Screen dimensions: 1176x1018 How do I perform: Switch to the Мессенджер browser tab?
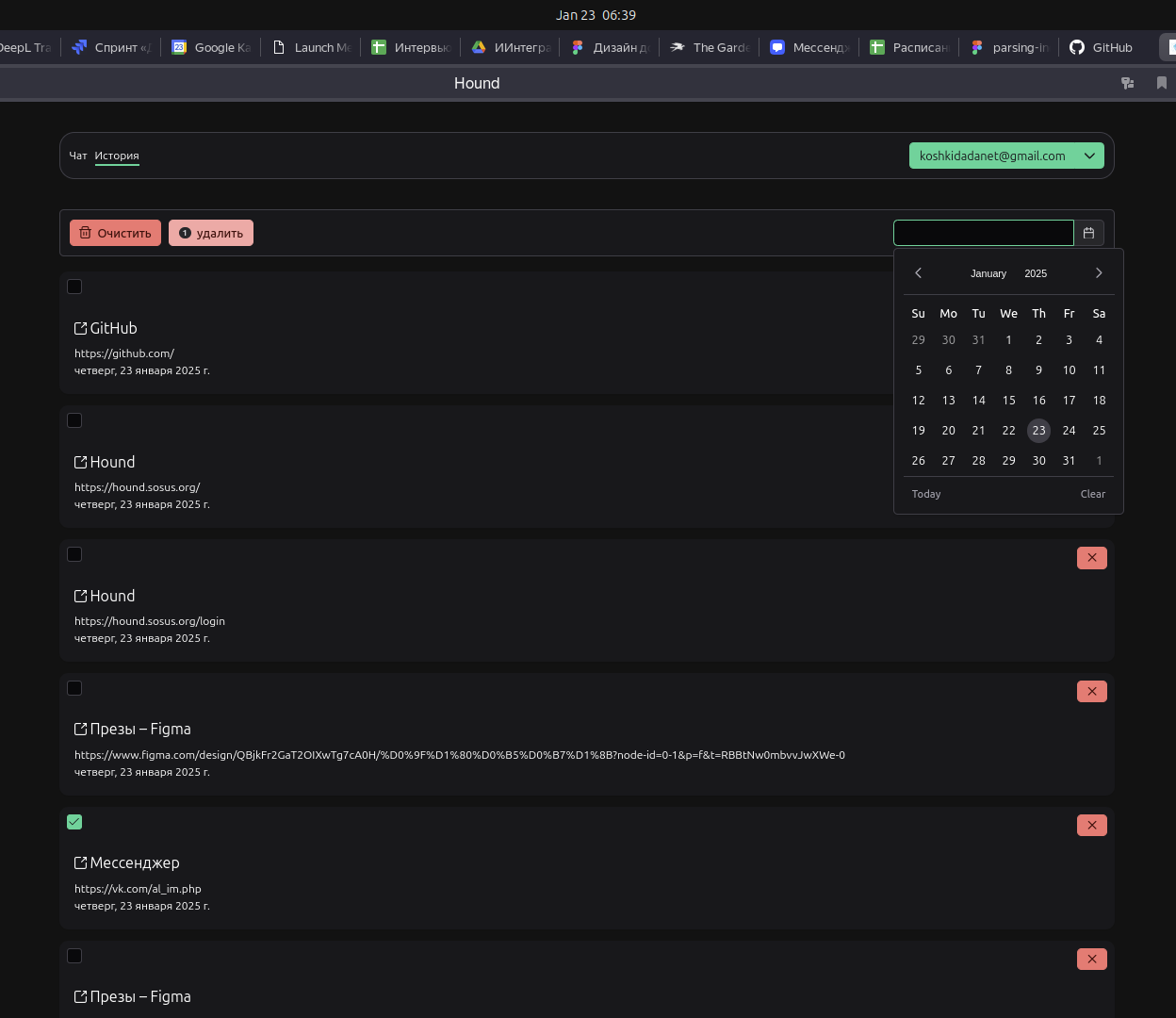point(809,47)
